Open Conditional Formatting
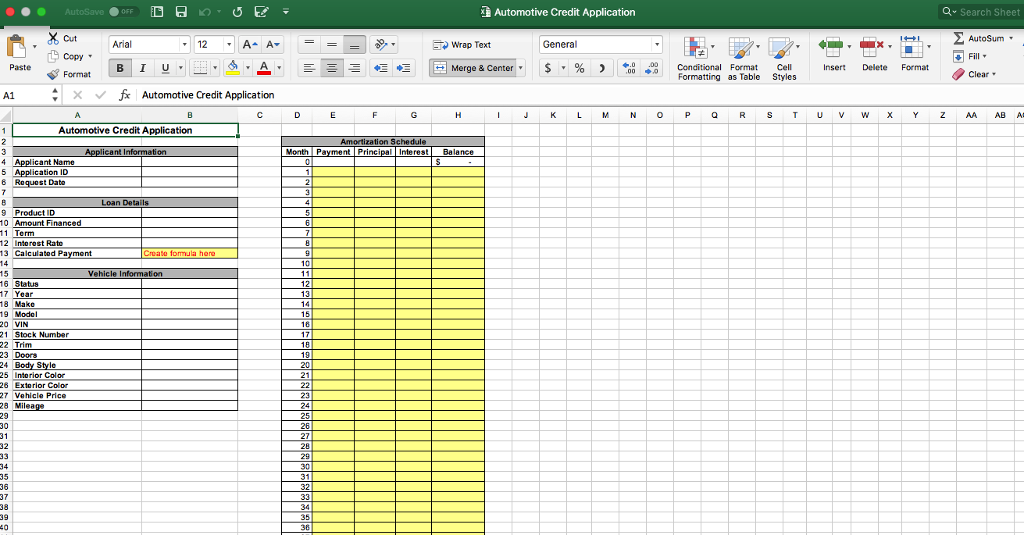The height and width of the screenshot is (535, 1024). coord(699,58)
